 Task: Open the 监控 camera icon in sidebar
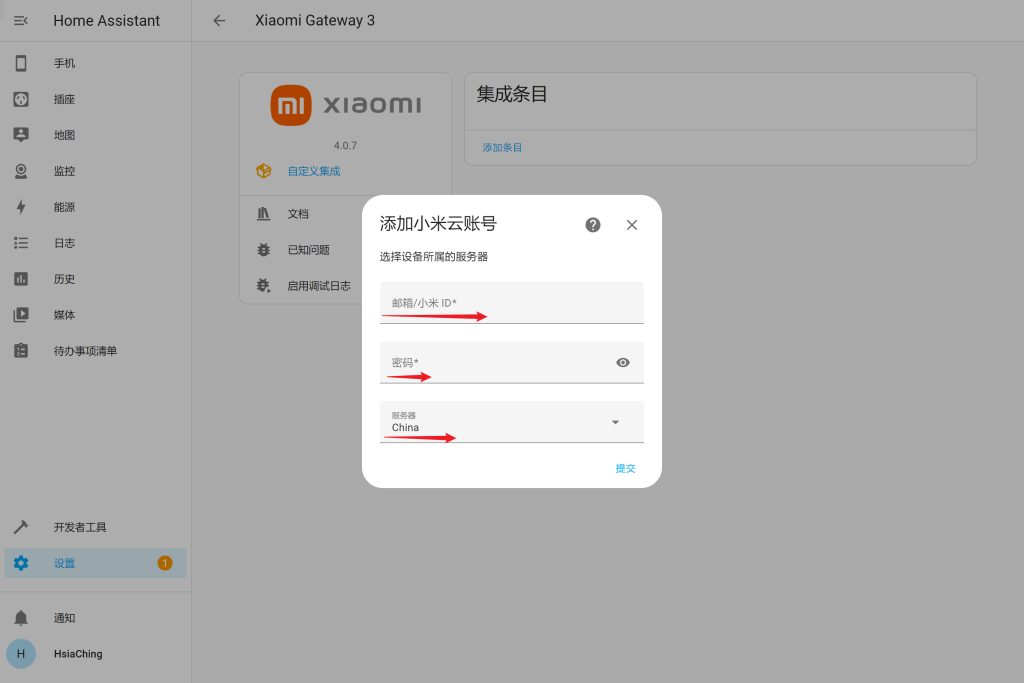[21, 171]
